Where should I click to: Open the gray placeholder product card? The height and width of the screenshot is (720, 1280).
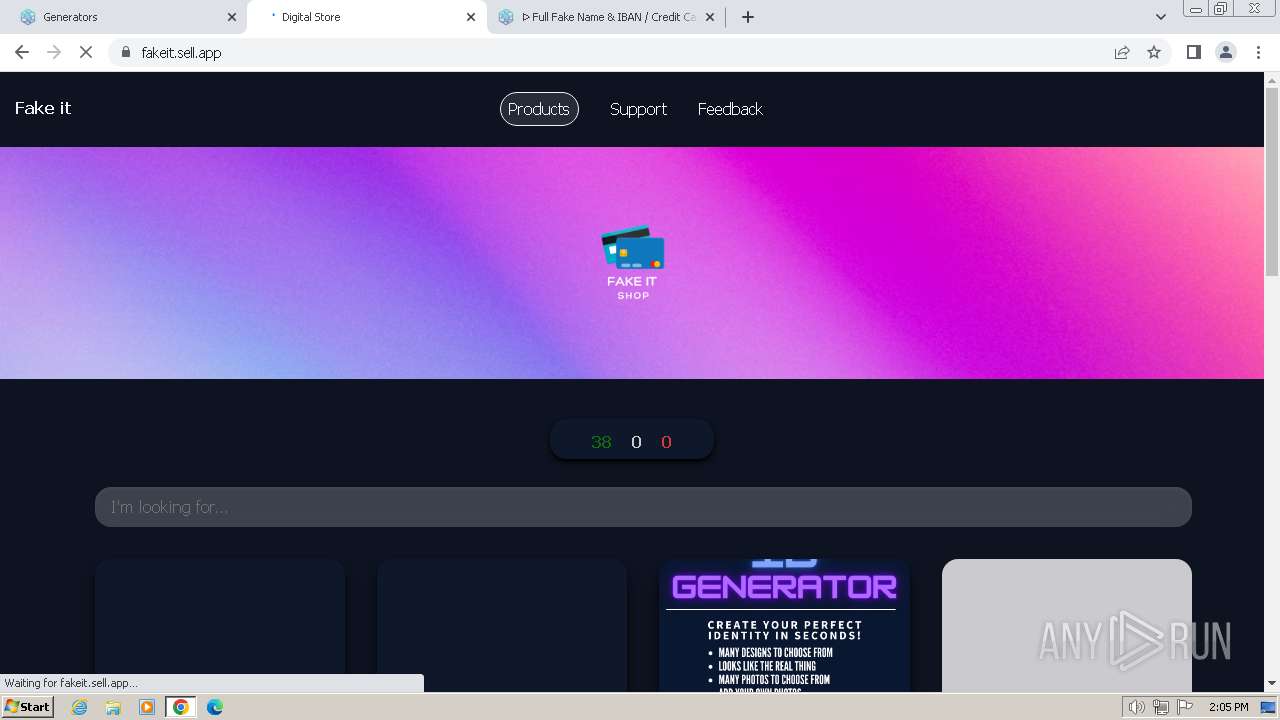click(1066, 625)
